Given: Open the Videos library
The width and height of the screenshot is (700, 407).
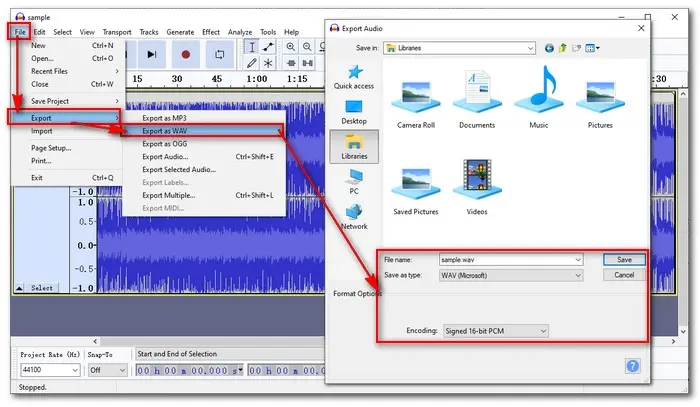Looking at the screenshot, I should 477,187.
